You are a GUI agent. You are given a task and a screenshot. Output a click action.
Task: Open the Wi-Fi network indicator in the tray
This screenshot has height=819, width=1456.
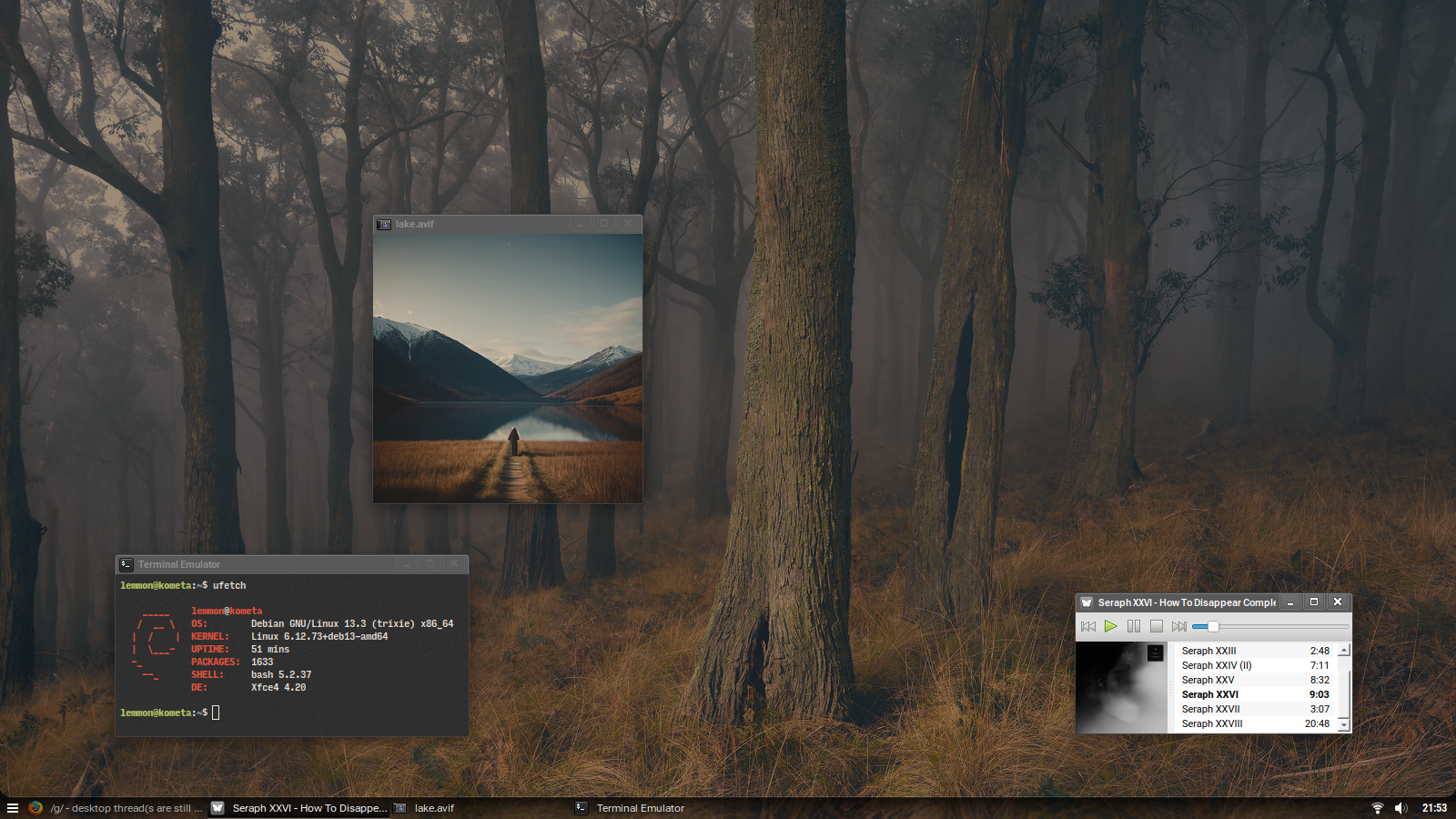click(1378, 808)
